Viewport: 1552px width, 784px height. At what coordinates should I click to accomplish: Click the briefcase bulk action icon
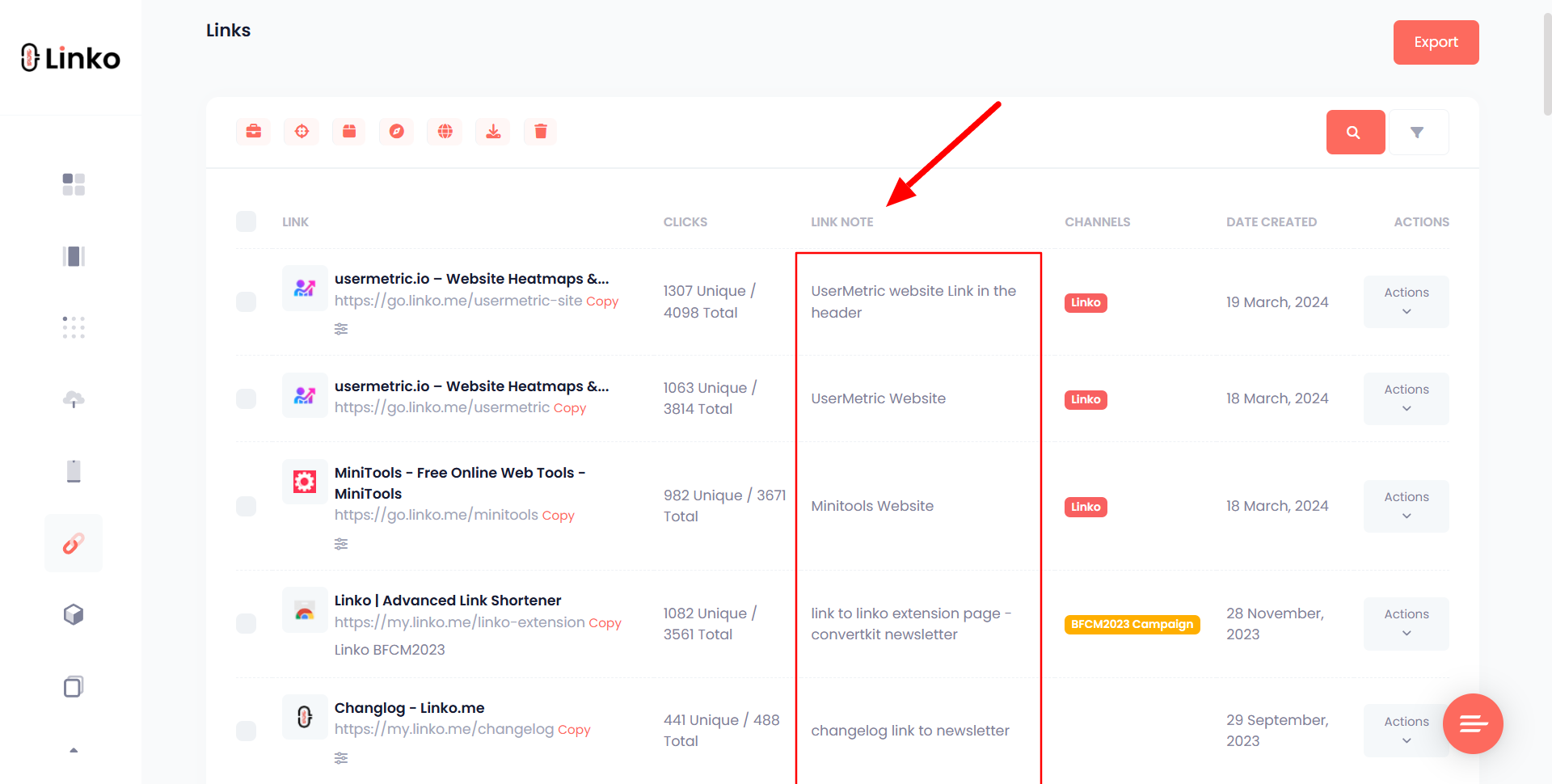click(x=253, y=132)
